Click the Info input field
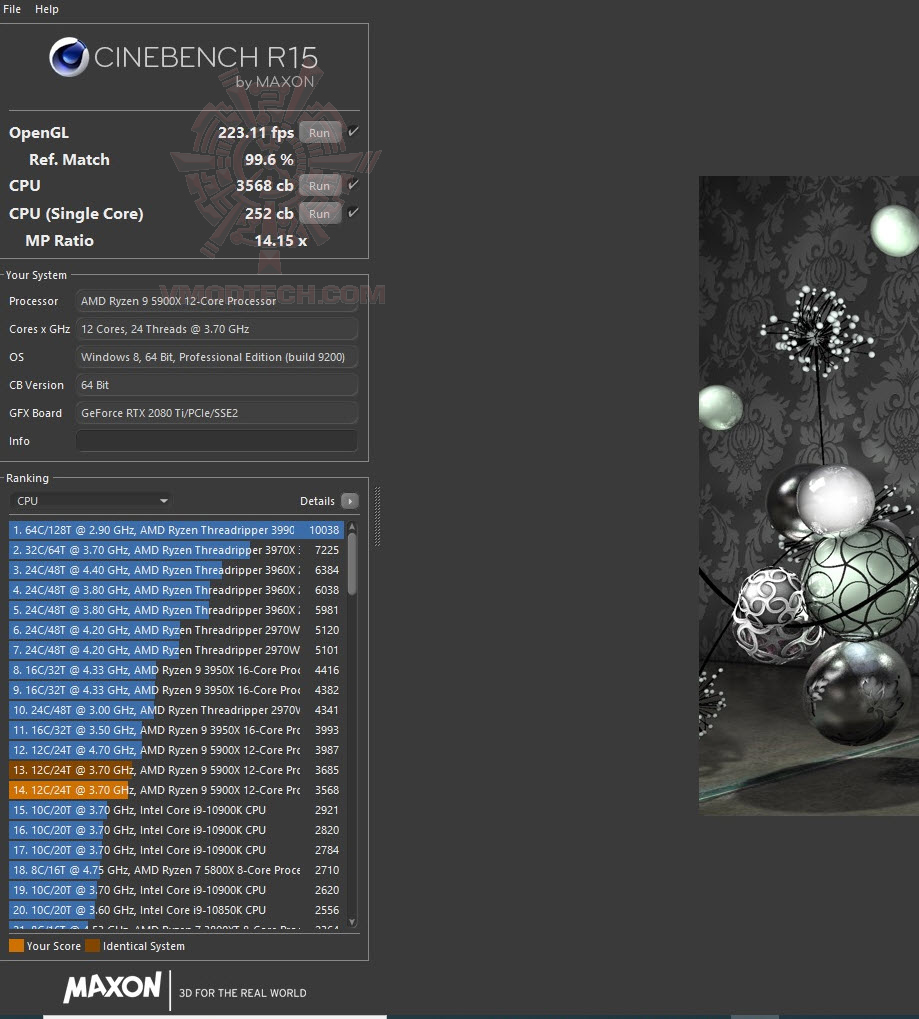 click(216, 441)
